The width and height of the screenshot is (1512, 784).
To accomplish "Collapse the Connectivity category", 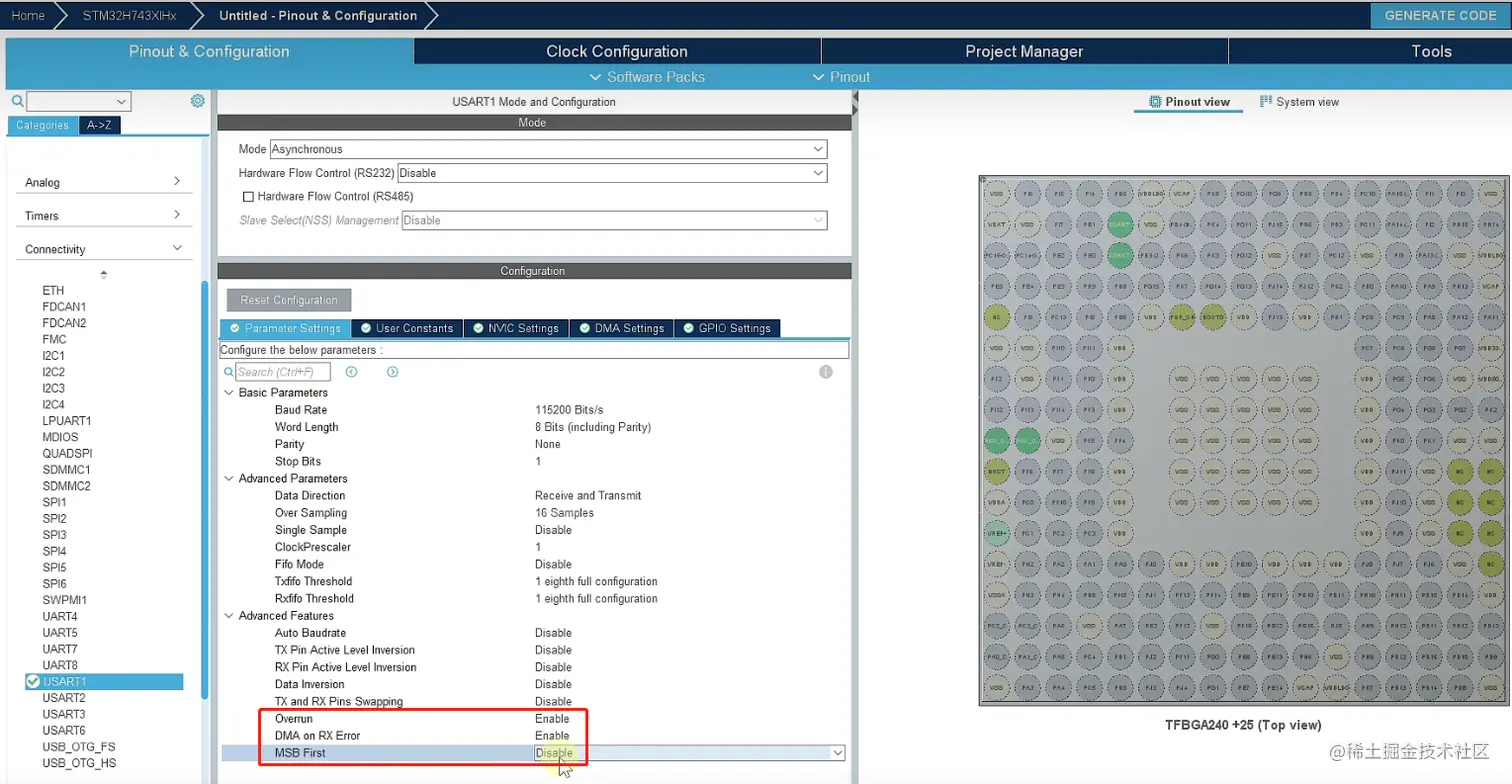I will click(103, 249).
